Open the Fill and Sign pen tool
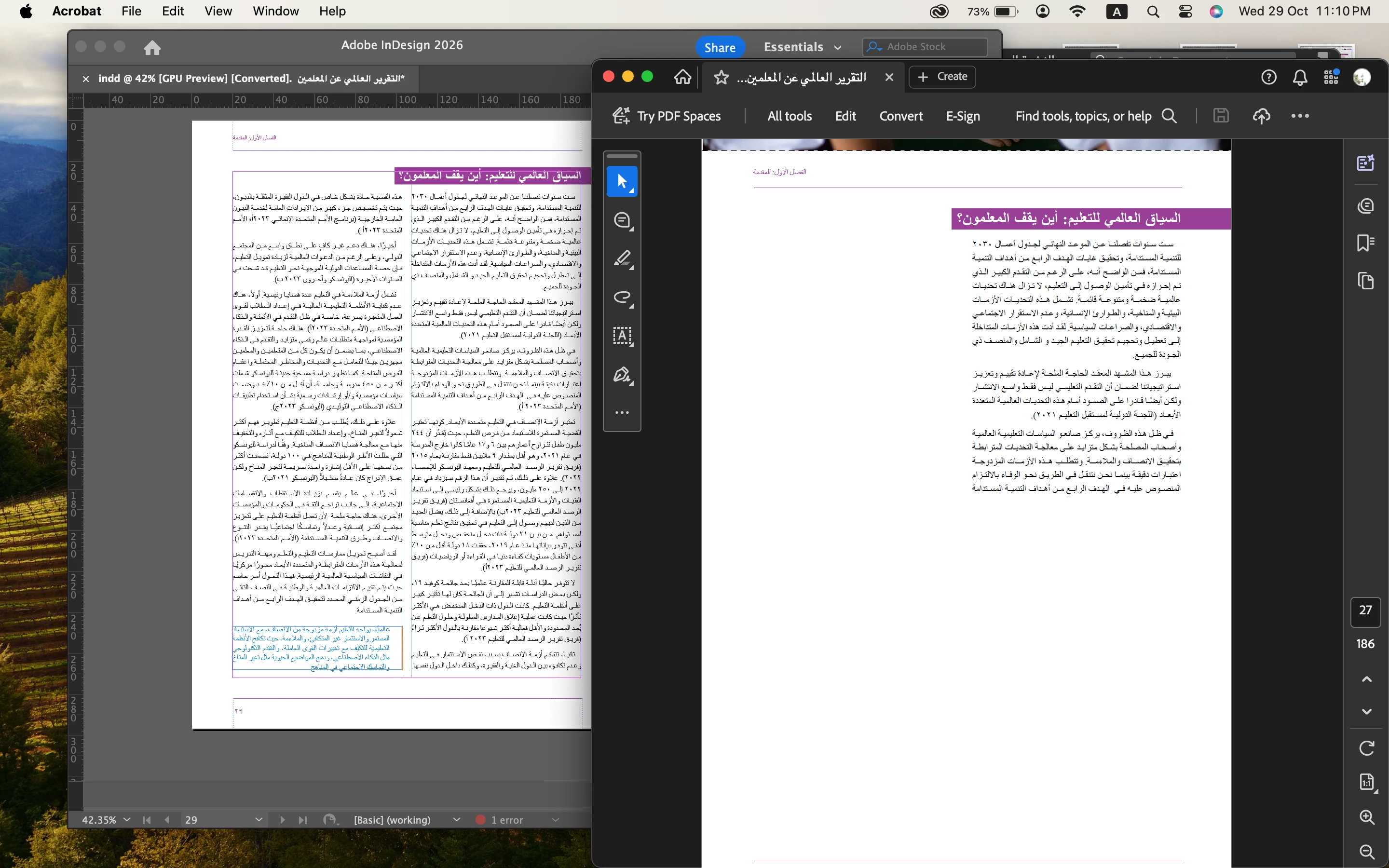 (x=622, y=374)
